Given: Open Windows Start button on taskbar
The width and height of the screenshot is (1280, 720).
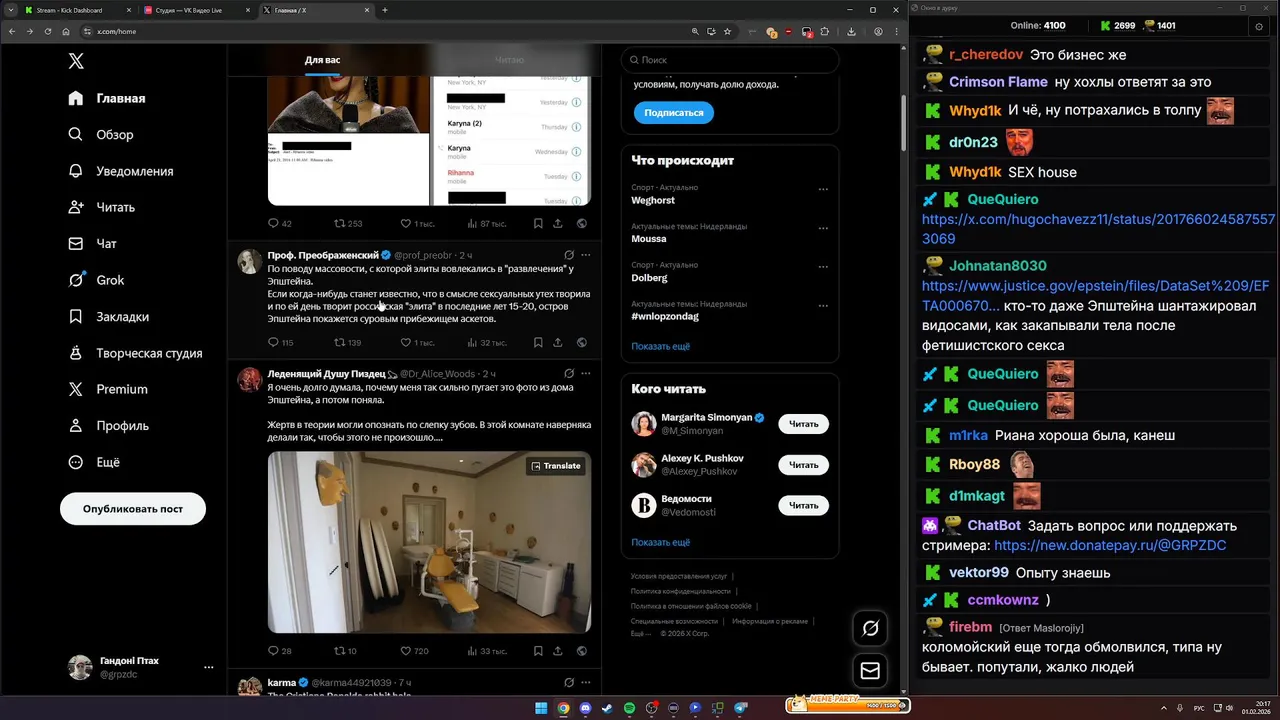Looking at the screenshot, I should click(541, 708).
